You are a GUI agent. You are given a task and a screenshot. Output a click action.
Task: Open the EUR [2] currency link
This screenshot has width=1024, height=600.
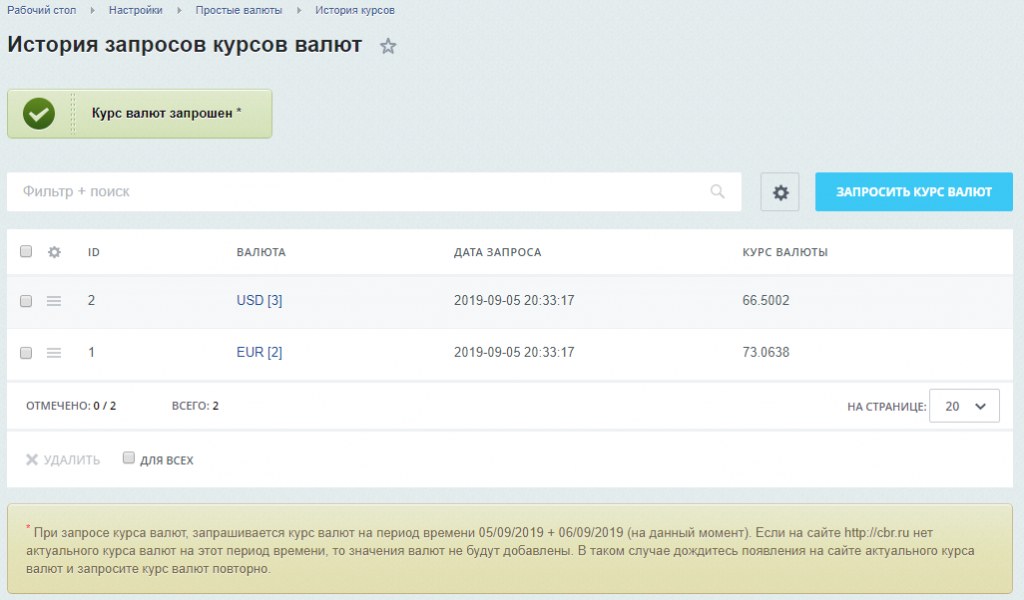coord(259,352)
